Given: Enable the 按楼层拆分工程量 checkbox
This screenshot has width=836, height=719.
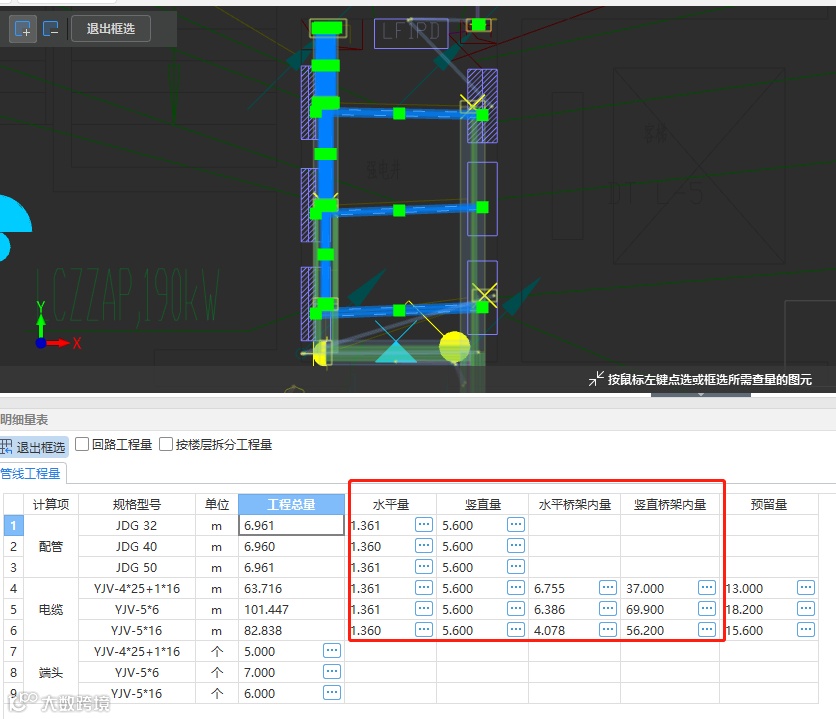Looking at the screenshot, I should pos(166,444).
